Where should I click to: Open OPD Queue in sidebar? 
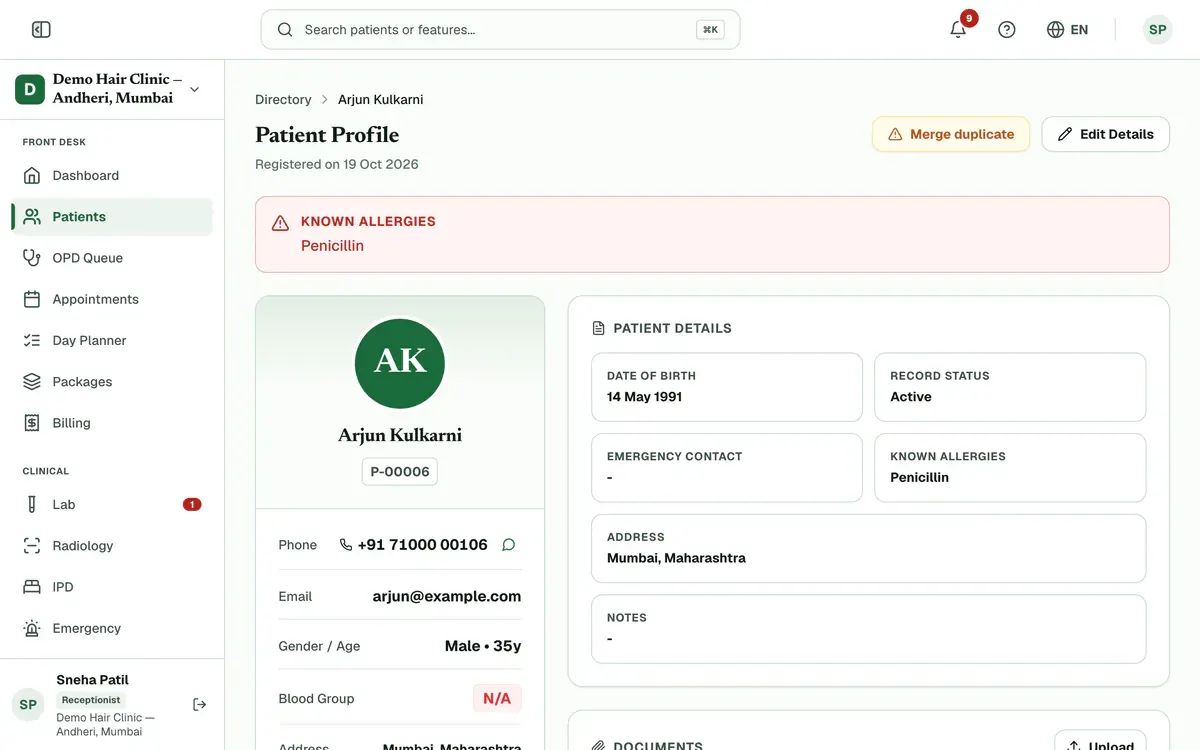(112, 258)
